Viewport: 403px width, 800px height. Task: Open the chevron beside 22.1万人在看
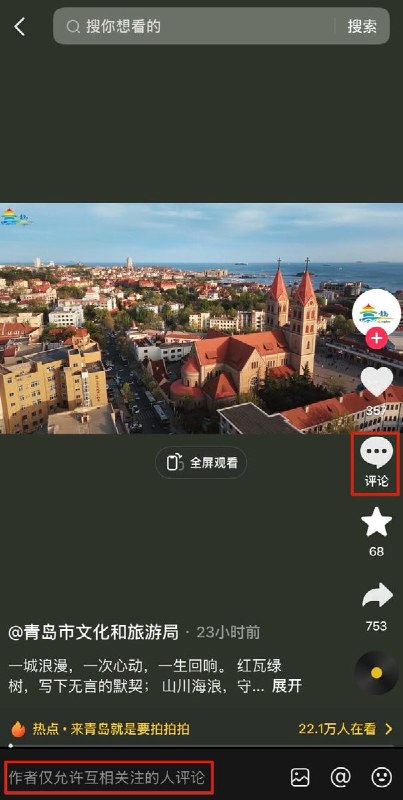point(389,729)
